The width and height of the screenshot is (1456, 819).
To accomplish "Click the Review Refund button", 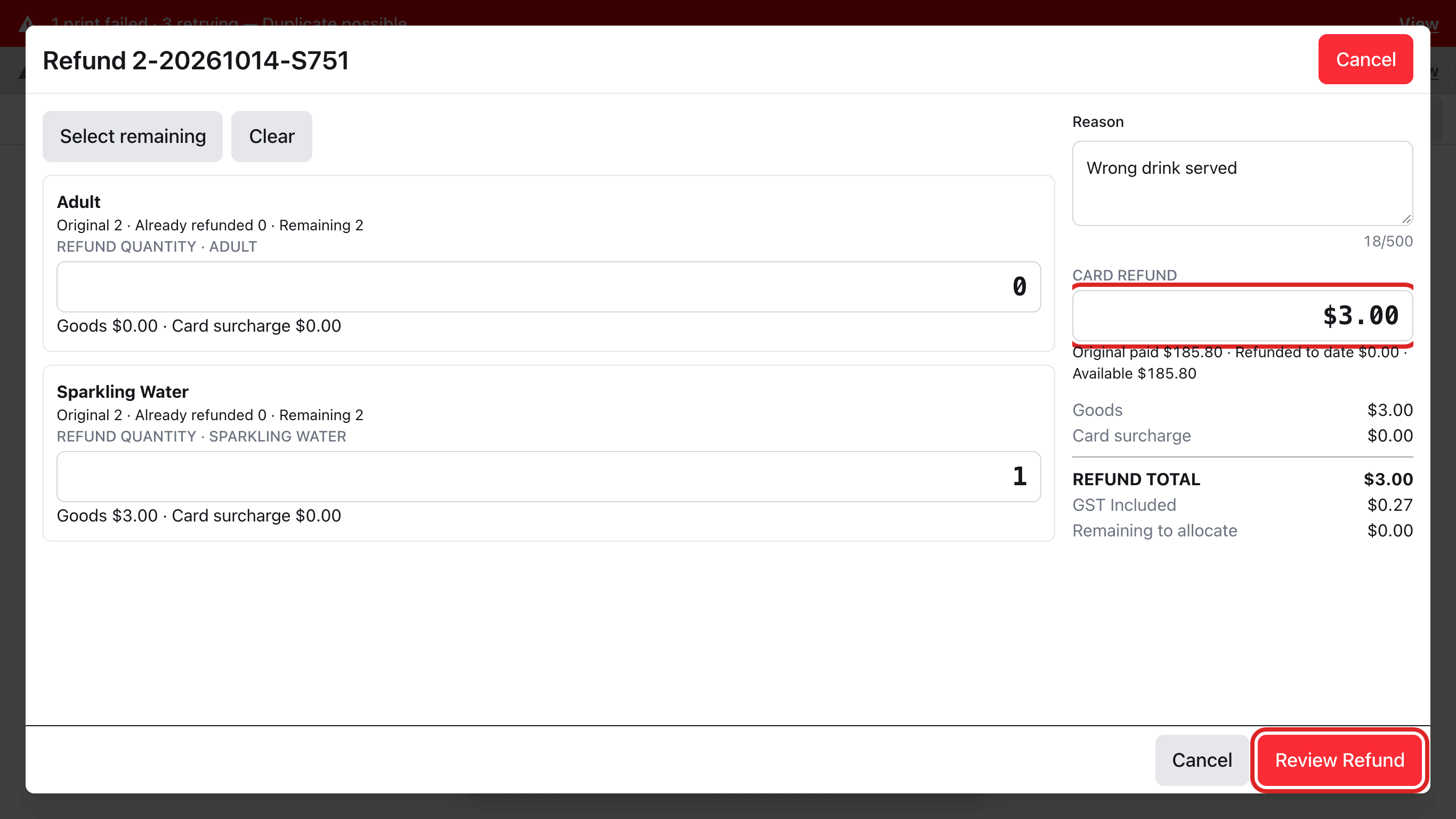I will coord(1339,760).
